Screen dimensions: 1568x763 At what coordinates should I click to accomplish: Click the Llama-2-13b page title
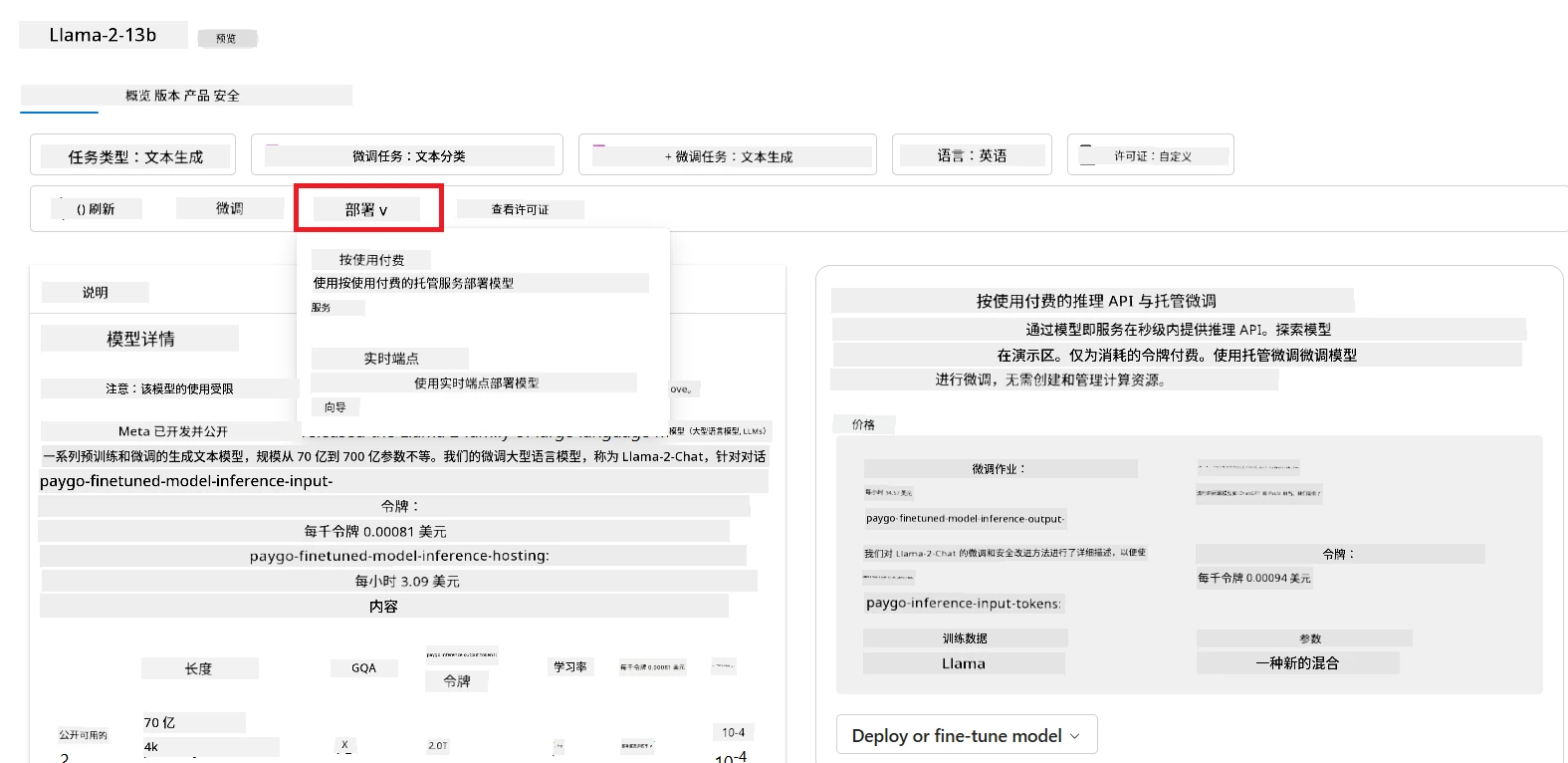103,35
